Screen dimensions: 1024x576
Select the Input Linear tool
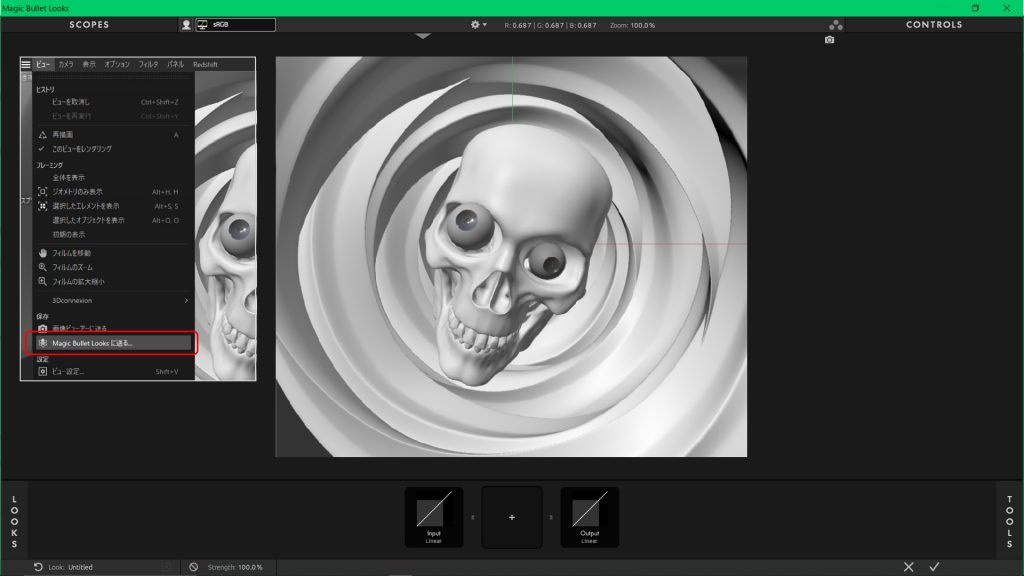pos(433,517)
